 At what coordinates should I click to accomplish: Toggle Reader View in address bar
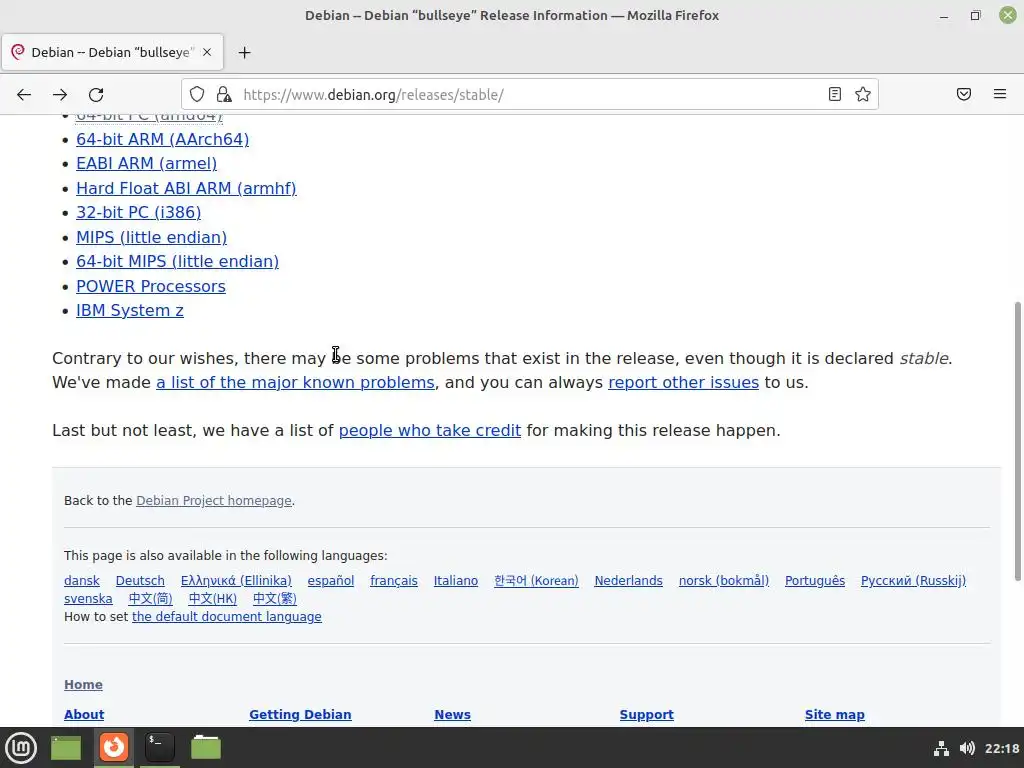(x=835, y=95)
